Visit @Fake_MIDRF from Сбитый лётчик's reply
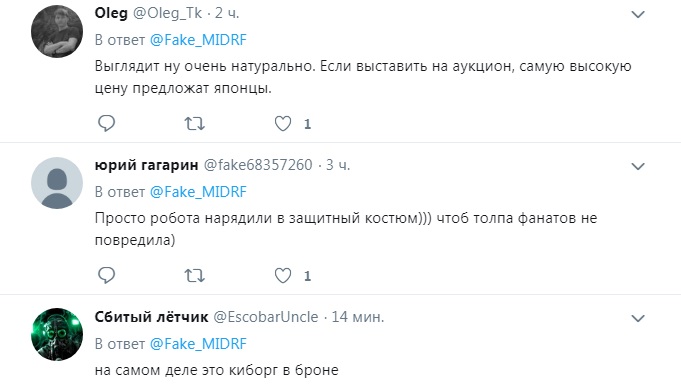Screen dimensions: 681x387 (198, 344)
